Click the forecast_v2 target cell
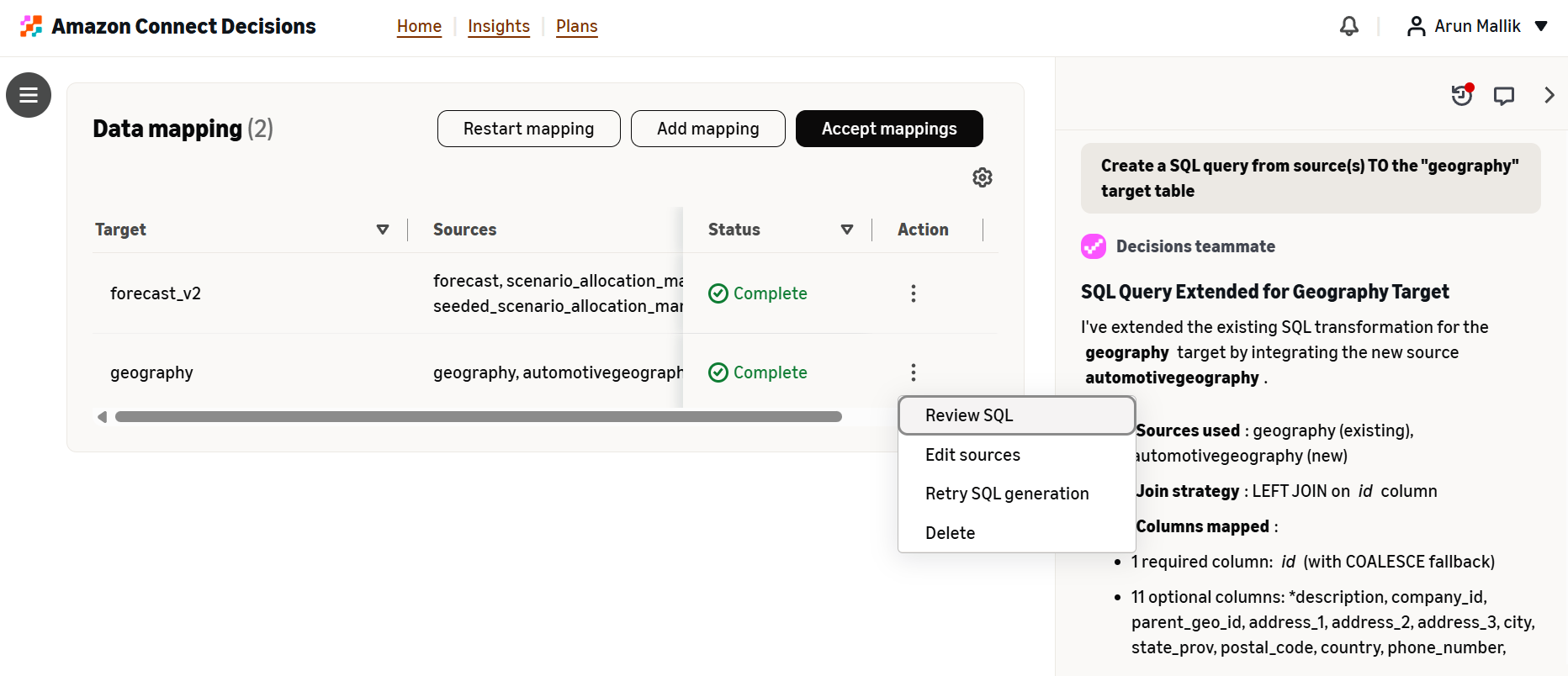Screen dimensions: 1568x676 pyautogui.click(x=156, y=293)
